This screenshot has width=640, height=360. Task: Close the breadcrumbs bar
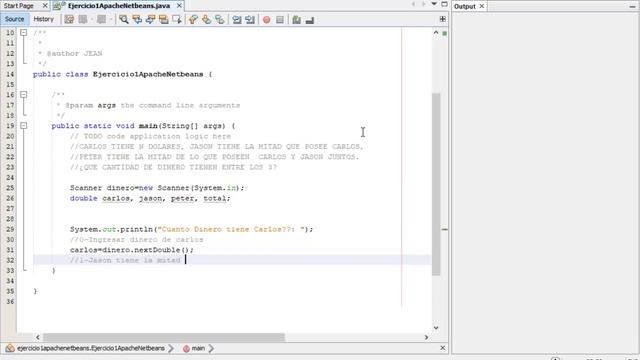pyautogui.click(x=442, y=348)
